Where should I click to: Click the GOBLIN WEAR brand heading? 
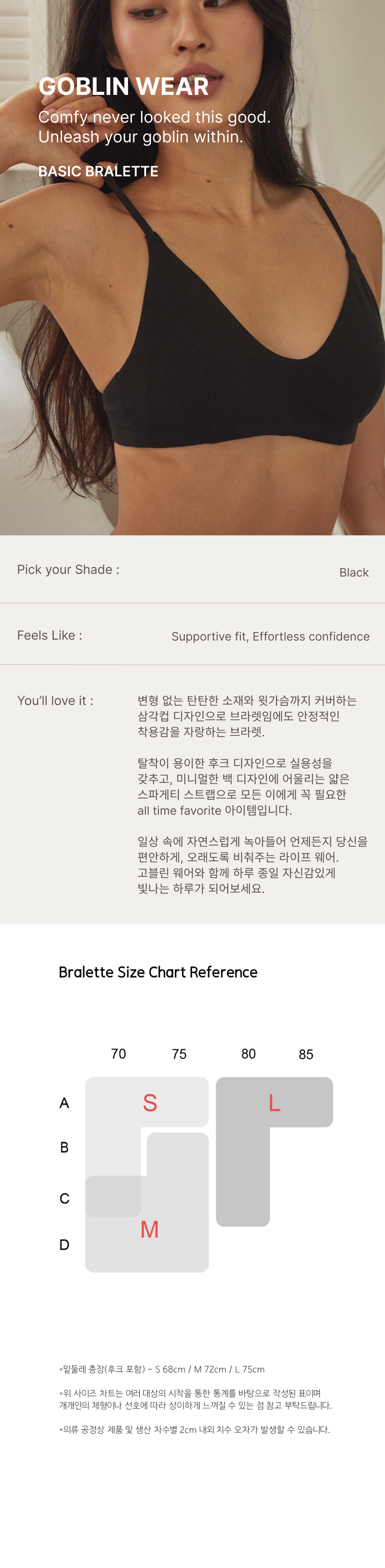124,86
